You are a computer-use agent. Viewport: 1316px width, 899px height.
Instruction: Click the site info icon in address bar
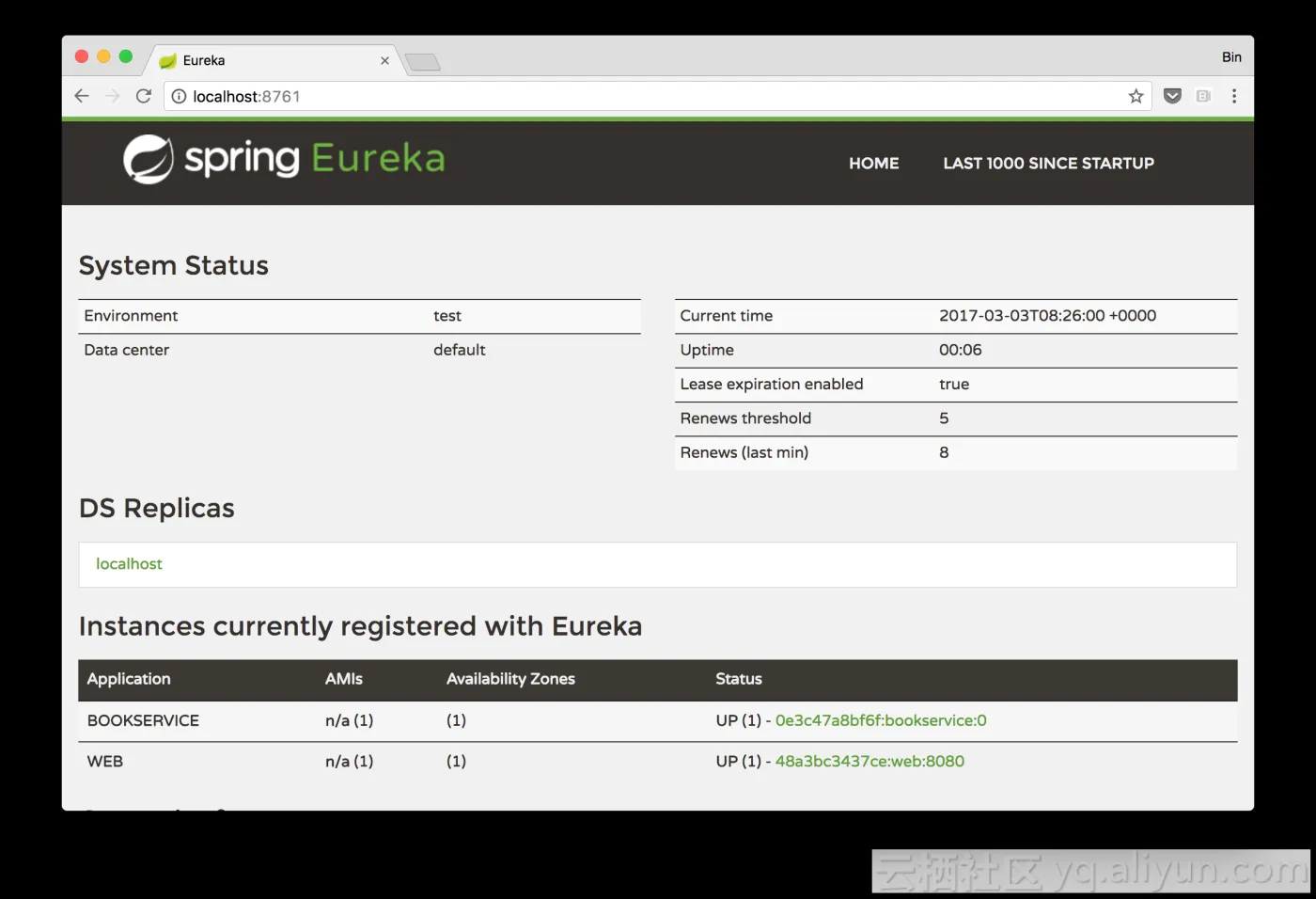pyautogui.click(x=179, y=96)
